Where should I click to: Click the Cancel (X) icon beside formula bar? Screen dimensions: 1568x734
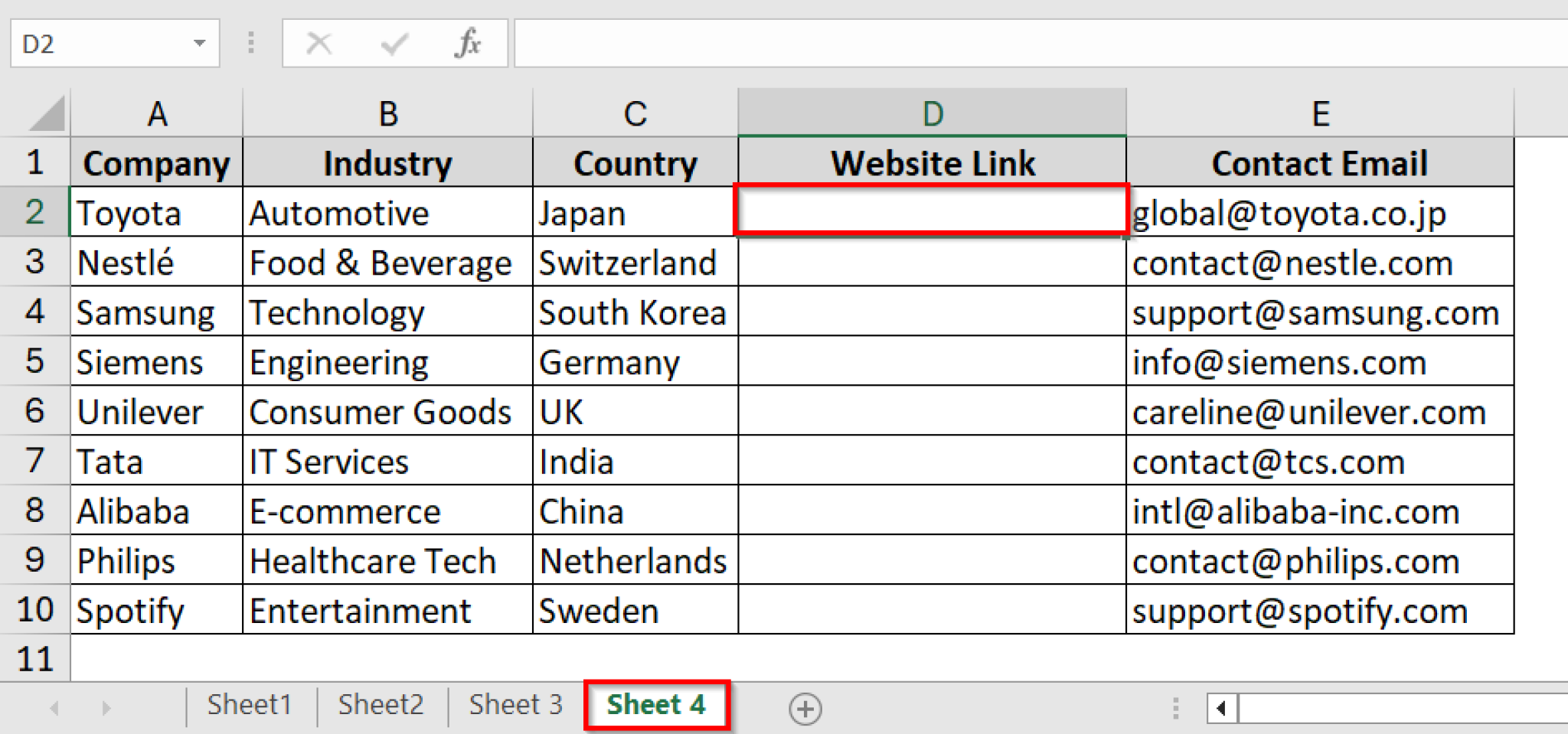tap(319, 44)
